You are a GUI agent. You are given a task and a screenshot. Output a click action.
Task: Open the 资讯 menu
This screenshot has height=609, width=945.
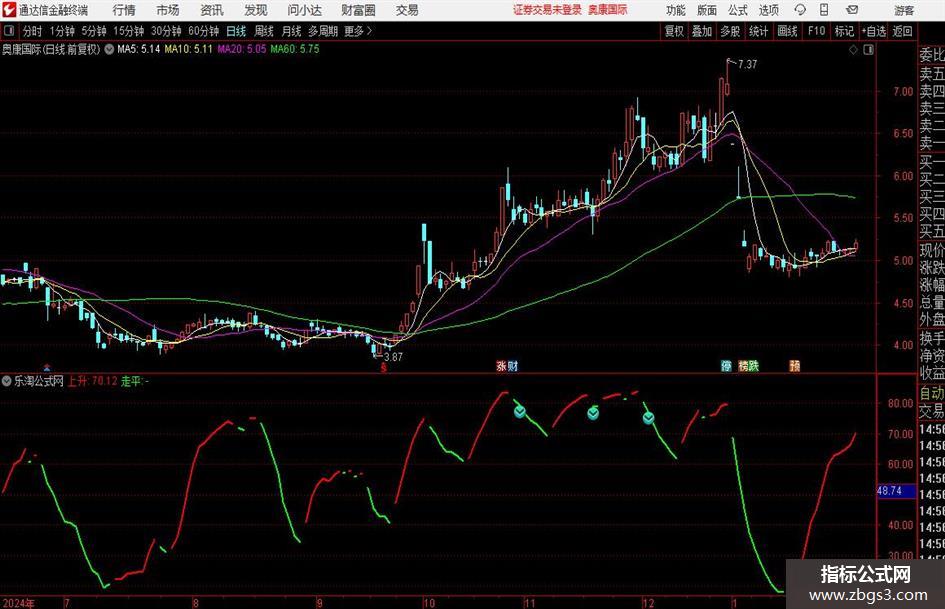[212, 10]
